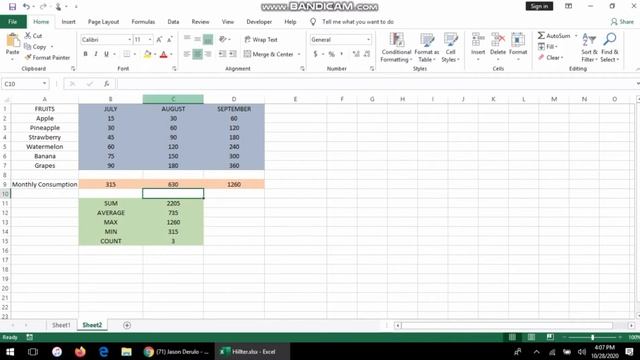Apply Percent Style format
Image resolution: width=640 pixels, height=360 pixels.
(x=332, y=54)
